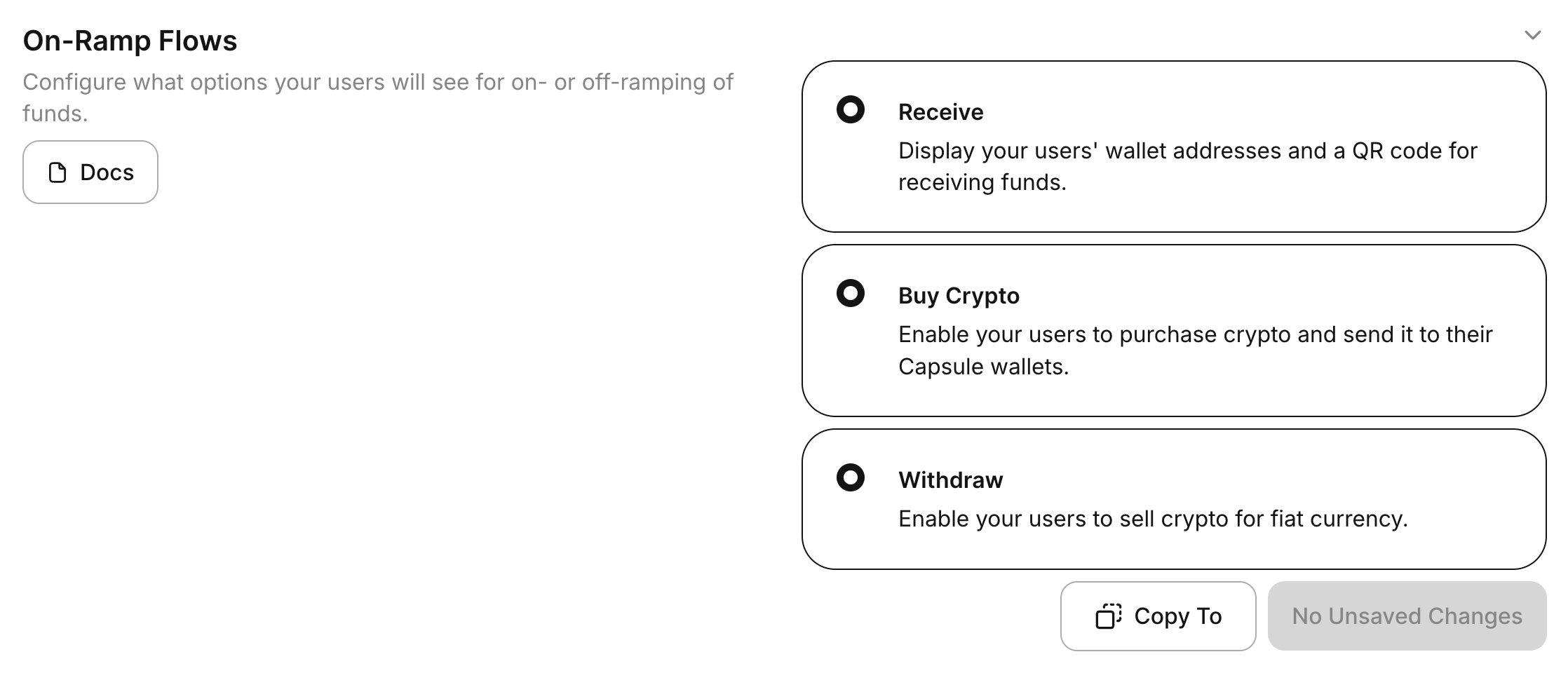Click the Copy To button

coord(1158,616)
